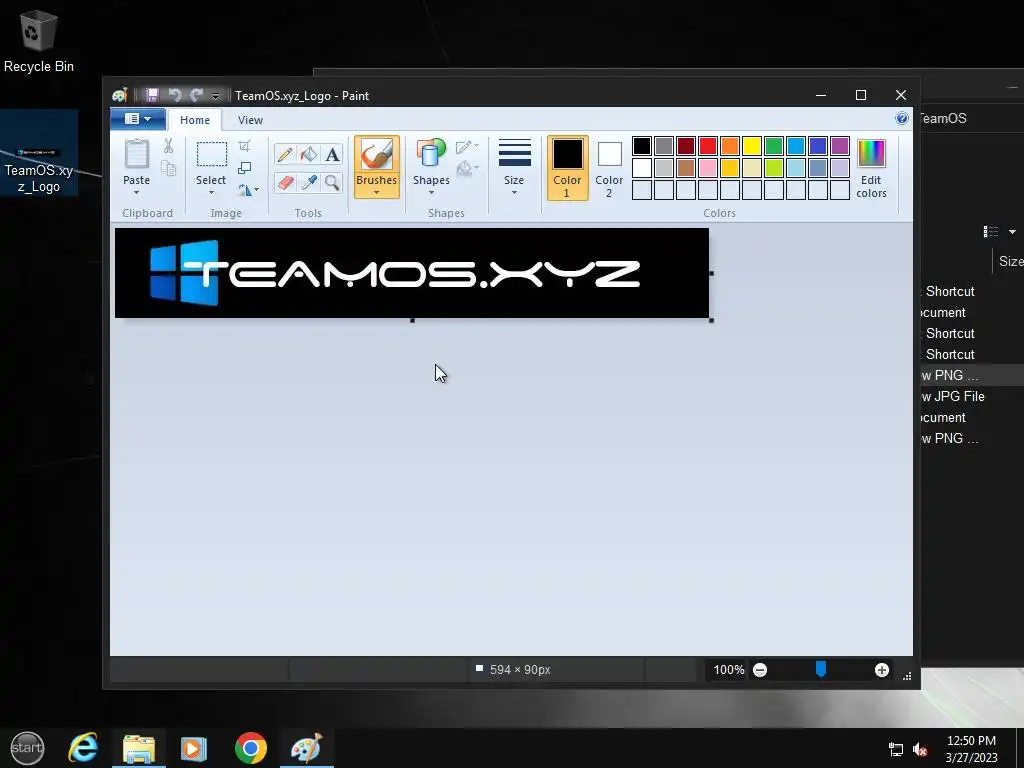Open File Explorer from the taskbar

tap(139, 748)
